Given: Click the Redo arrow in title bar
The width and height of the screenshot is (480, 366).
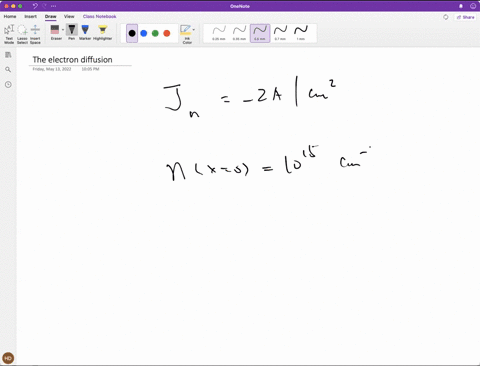Looking at the screenshot, I should [x=45, y=6].
